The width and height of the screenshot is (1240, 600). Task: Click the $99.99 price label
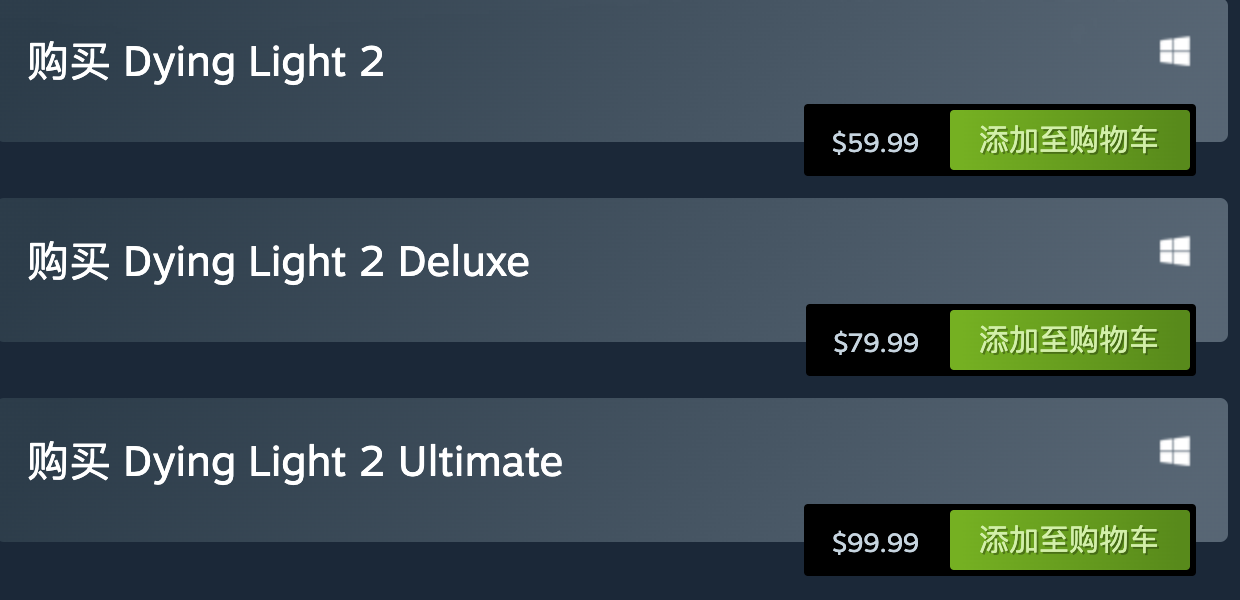pyautogui.click(x=875, y=543)
